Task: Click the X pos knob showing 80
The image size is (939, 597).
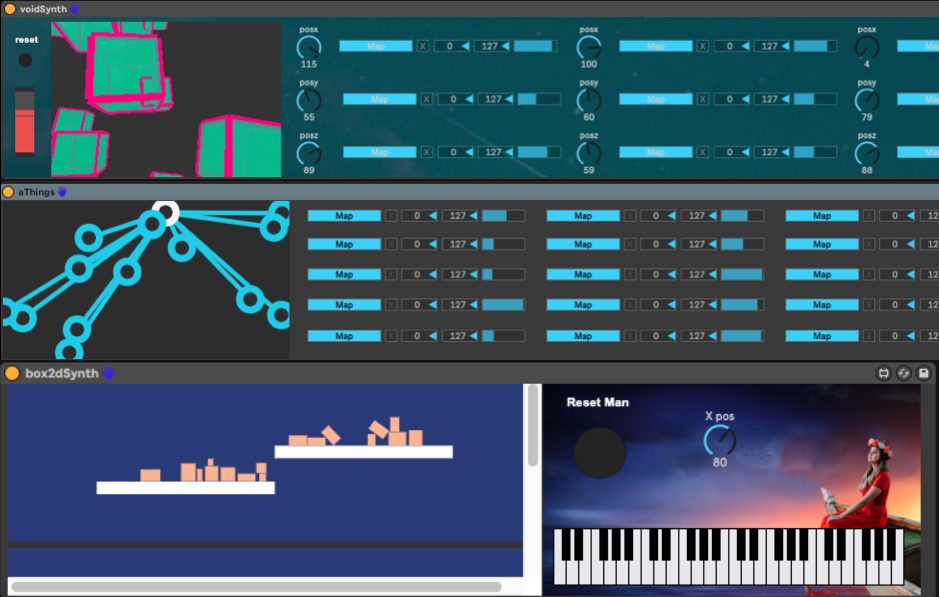Action: (x=719, y=440)
